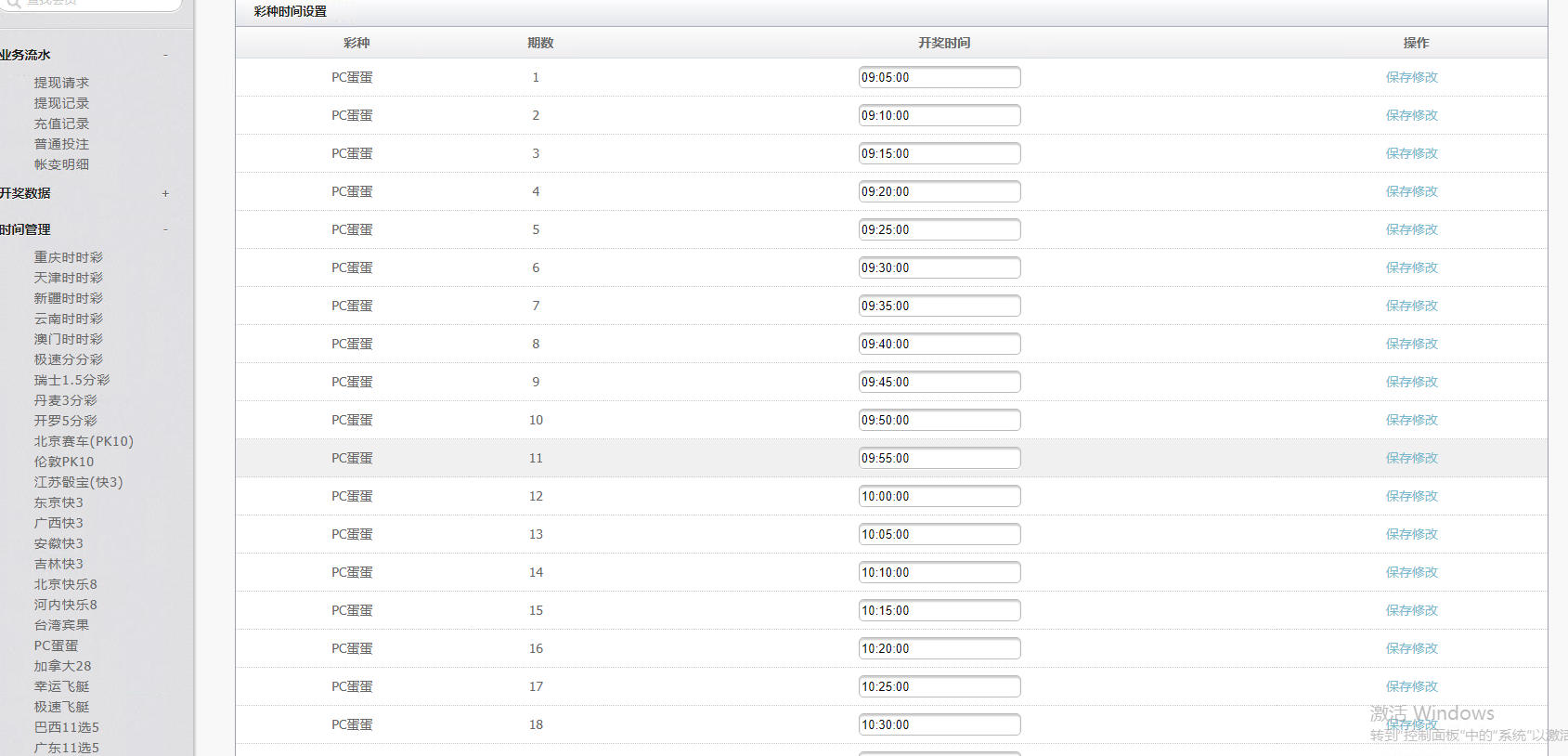Image resolution: width=1568 pixels, height=756 pixels.
Task: Open 加拿大28 time settings
Action: click(x=62, y=666)
